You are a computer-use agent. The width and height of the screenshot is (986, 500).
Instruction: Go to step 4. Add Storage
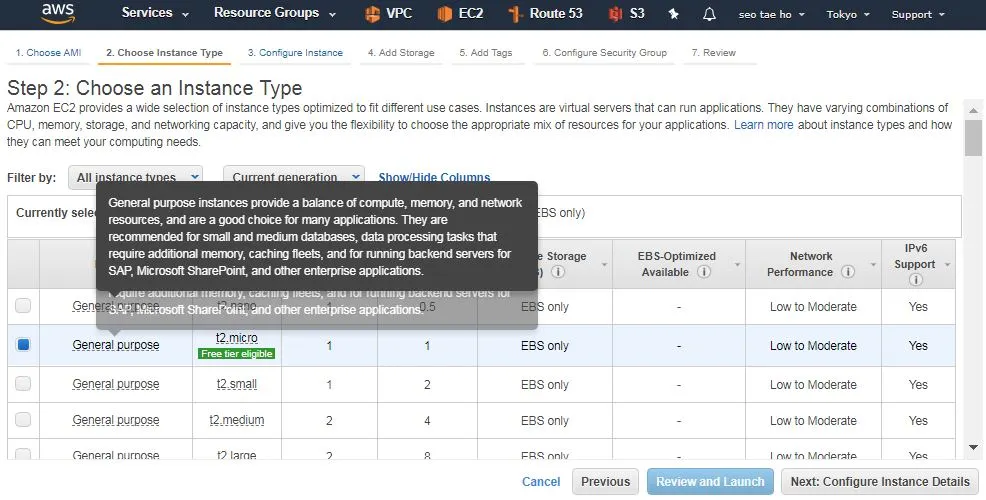[x=401, y=53]
